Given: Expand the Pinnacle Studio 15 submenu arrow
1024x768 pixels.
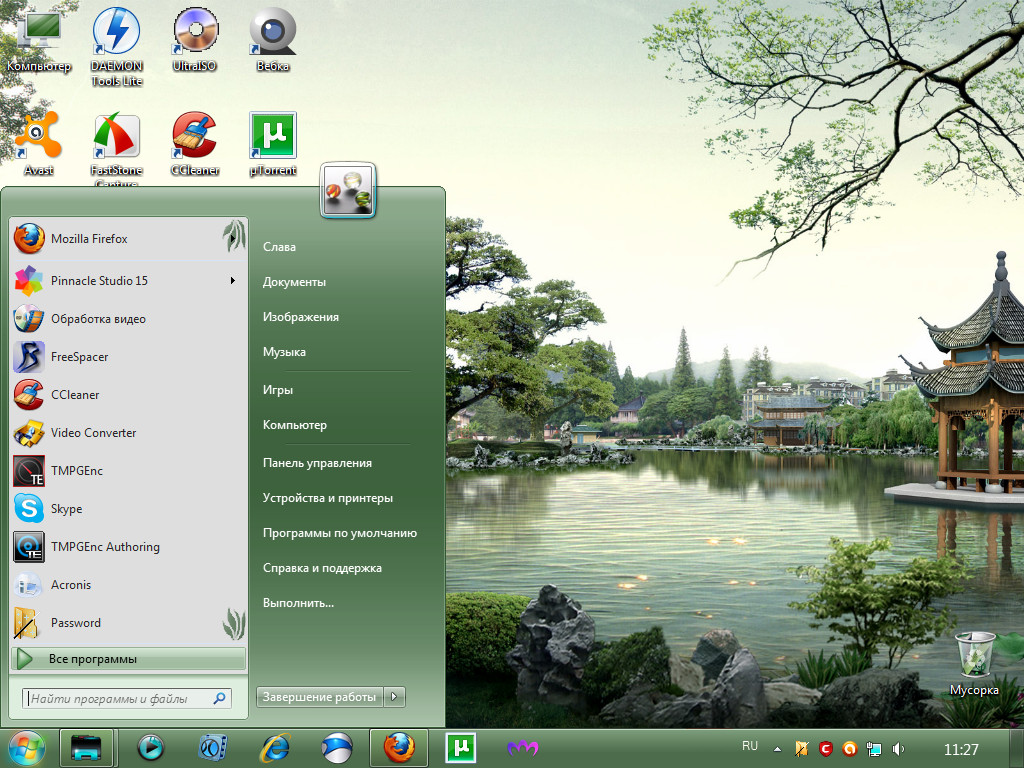Looking at the screenshot, I should 233,281.
